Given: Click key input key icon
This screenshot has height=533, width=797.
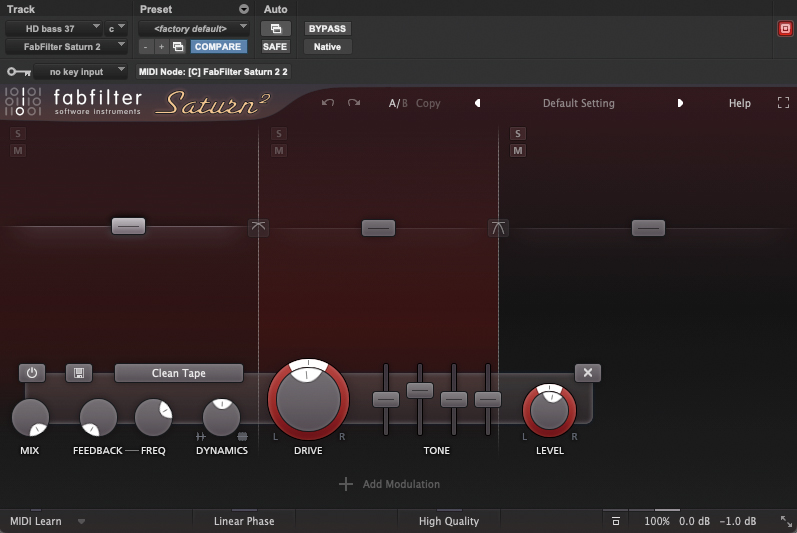Looking at the screenshot, I should click(x=19, y=72).
